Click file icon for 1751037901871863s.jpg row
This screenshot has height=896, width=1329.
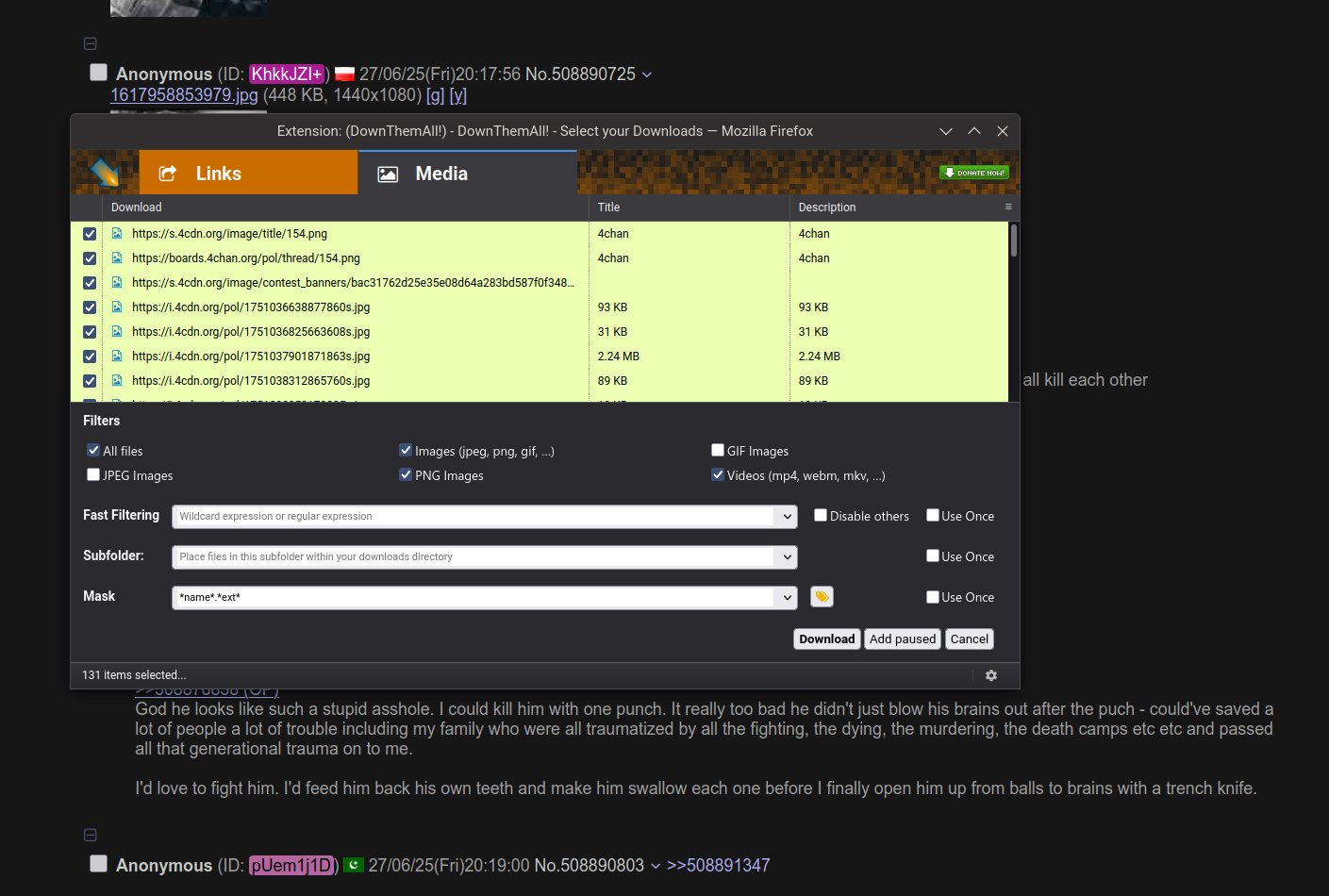(117, 356)
